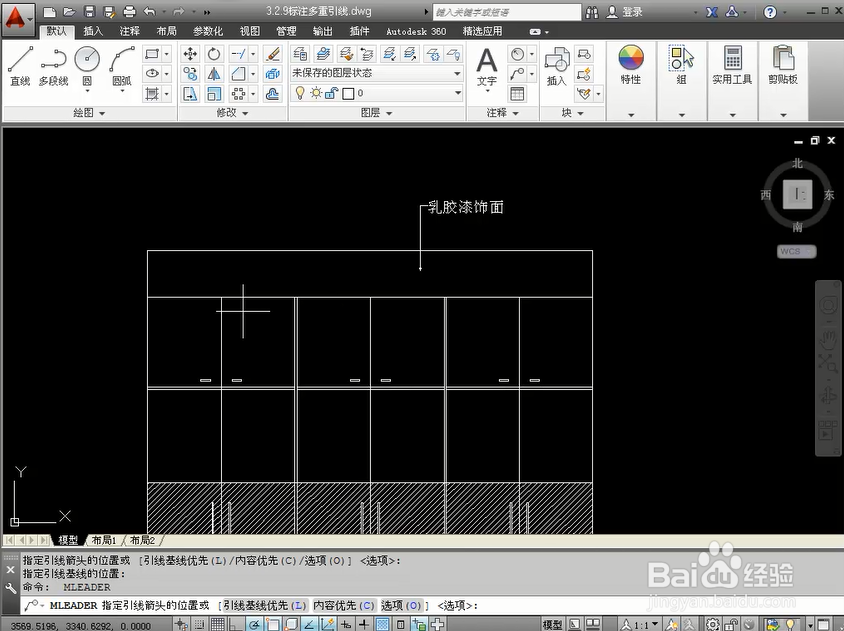This screenshot has height=631, width=844.
Task: Expand the Layers (图层) panel
Action: point(376,113)
